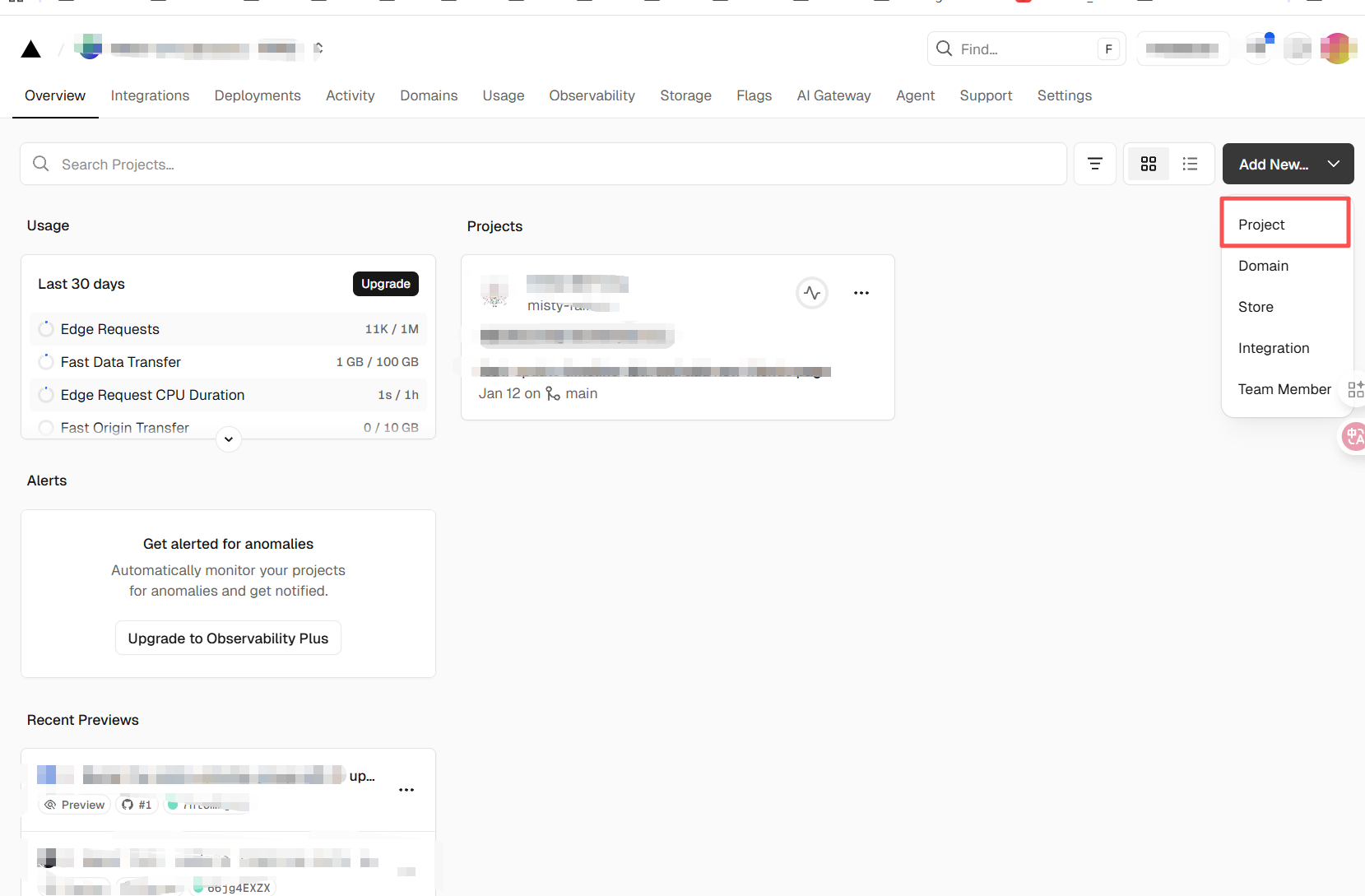Image resolution: width=1365 pixels, height=896 pixels.
Task: Expand the usage list chevron
Action: point(229,439)
